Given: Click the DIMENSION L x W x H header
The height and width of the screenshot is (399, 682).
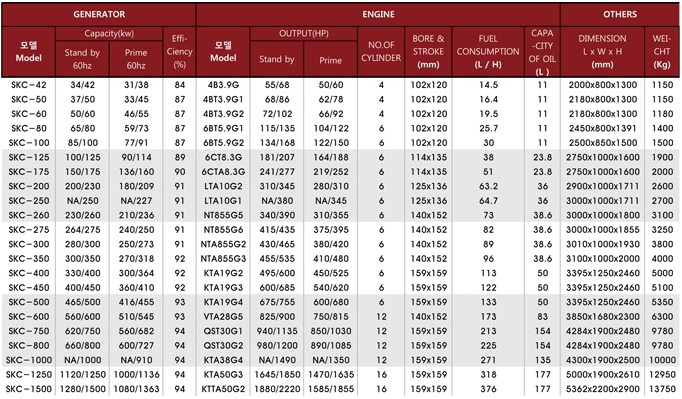Looking at the screenshot, I should (602, 52).
